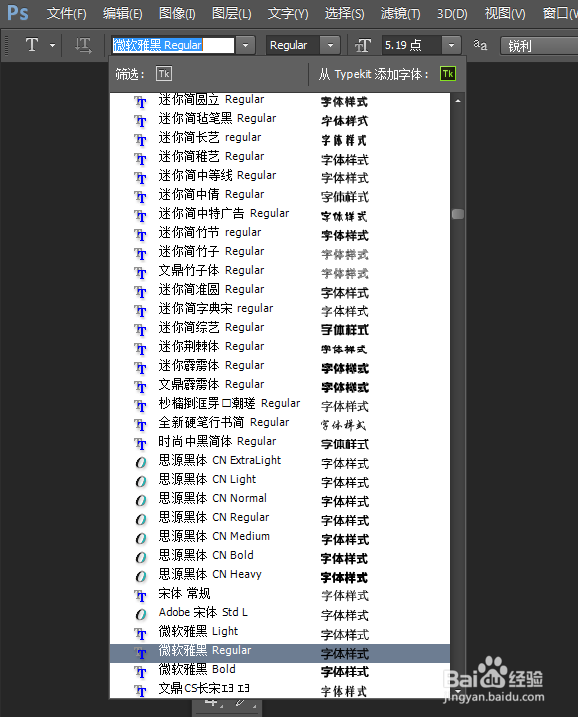Open the 3D(D) menu
This screenshot has height=717, width=578.
452,13
